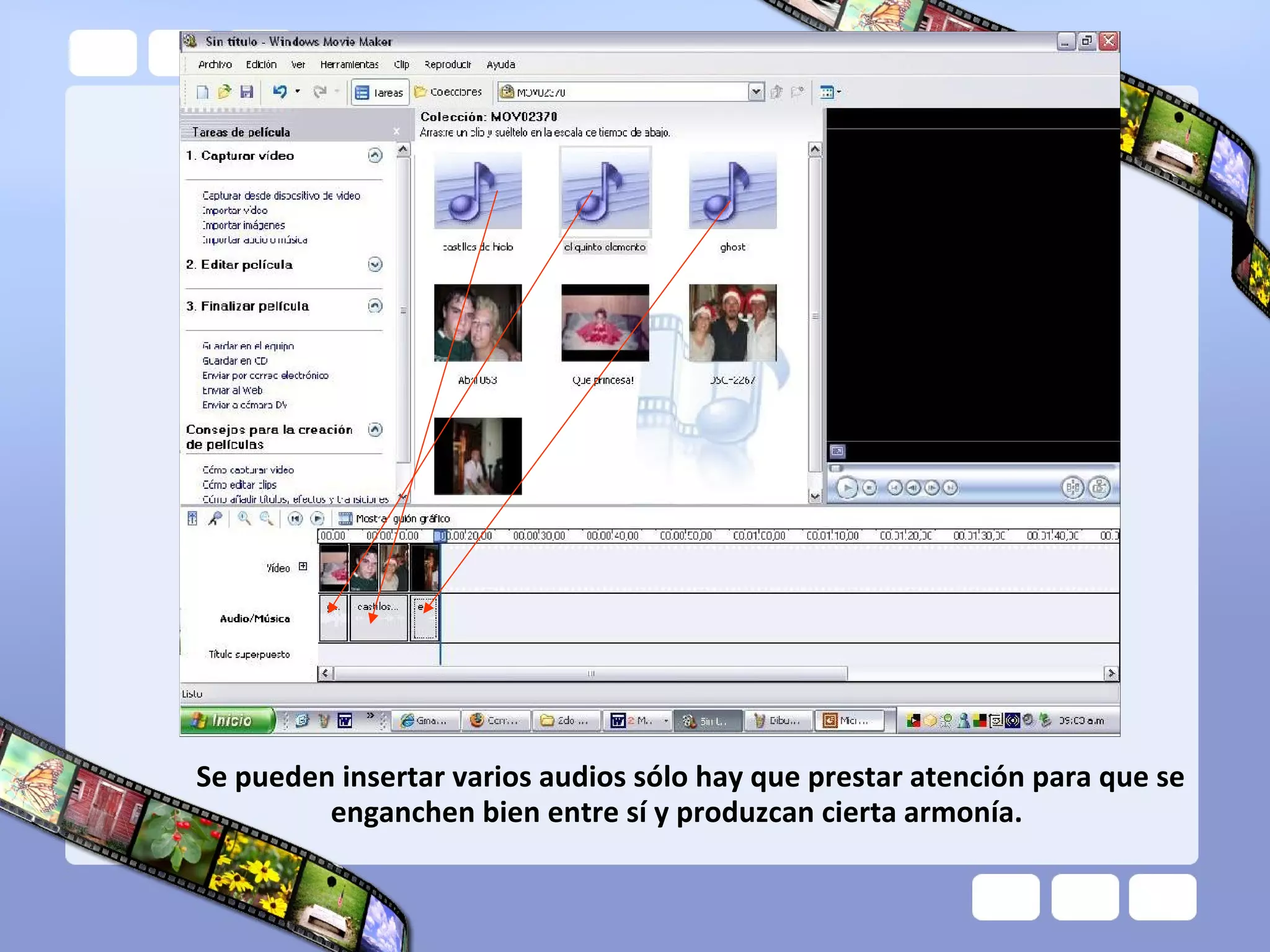Click the Split Clip icon in monitor
The image size is (1270, 952).
(1072, 487)
